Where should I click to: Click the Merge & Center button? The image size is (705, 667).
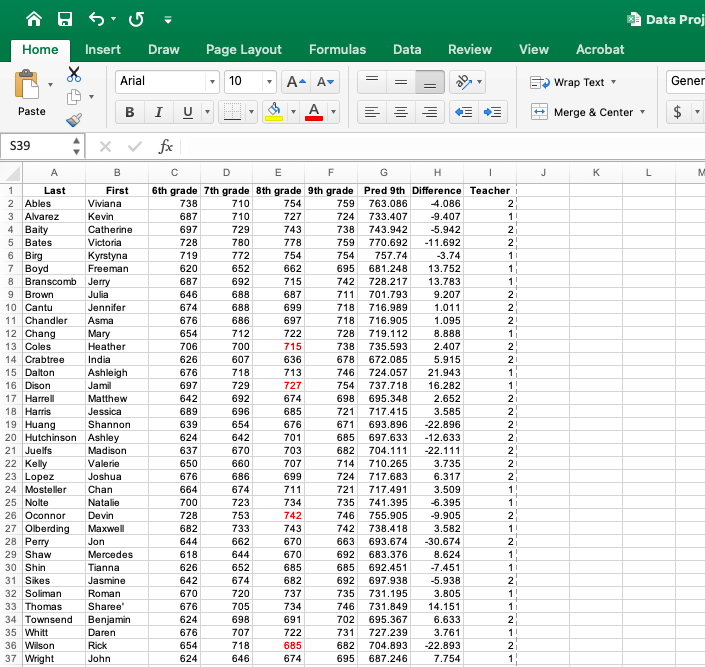[x=582, y=112]
